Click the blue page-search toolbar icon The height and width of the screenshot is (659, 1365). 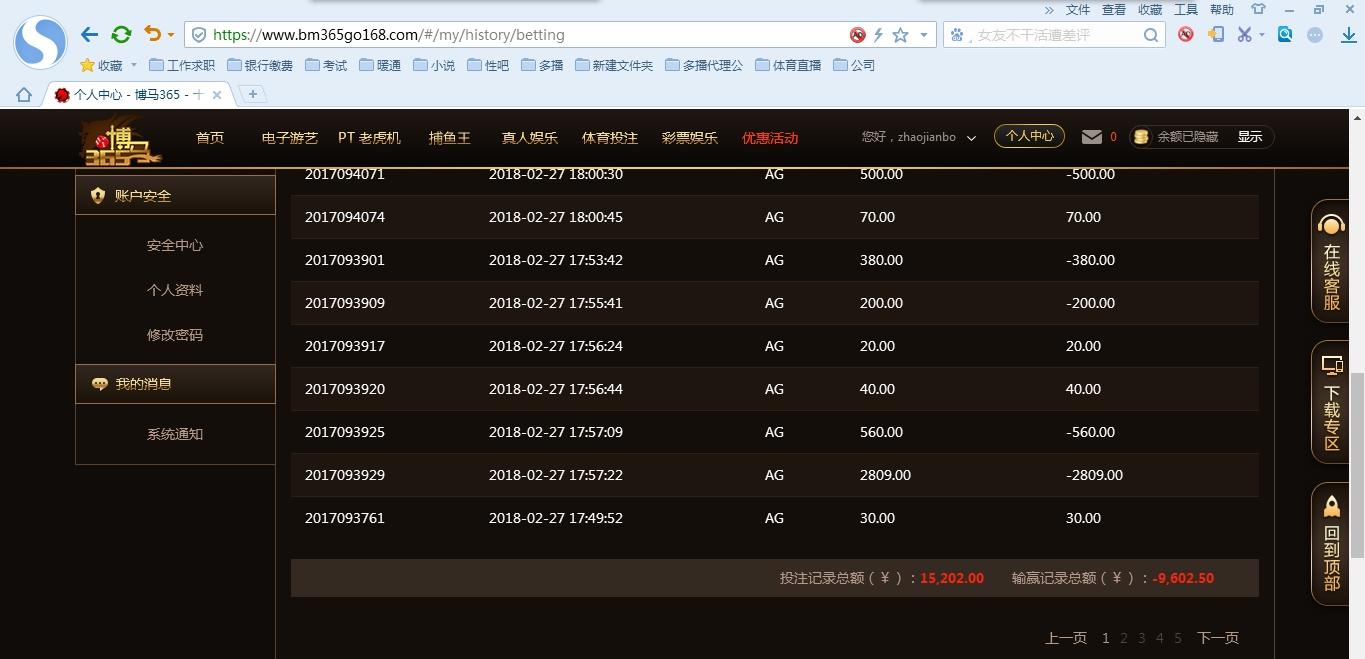(1285, 34)
